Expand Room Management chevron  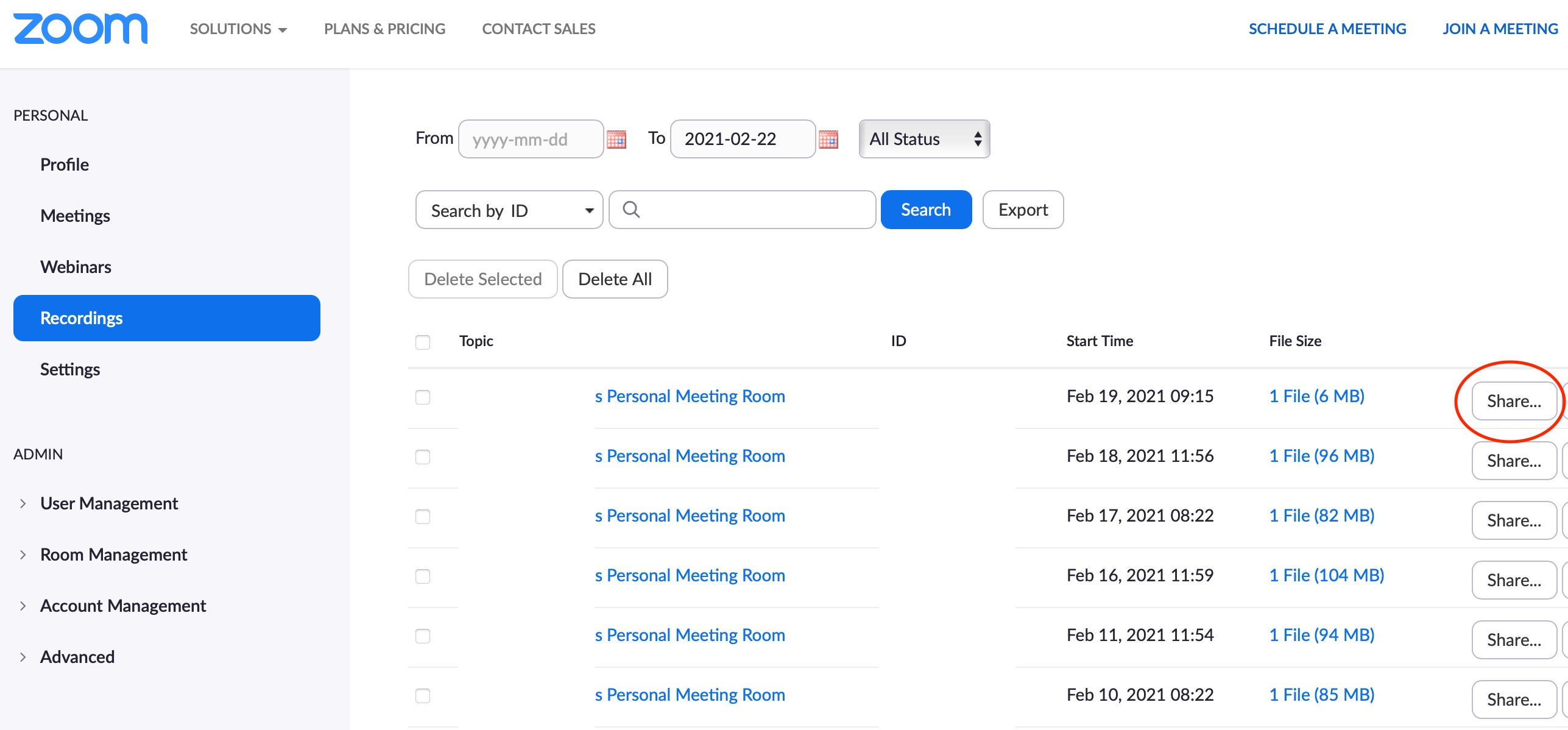click(x=23, y=555)
